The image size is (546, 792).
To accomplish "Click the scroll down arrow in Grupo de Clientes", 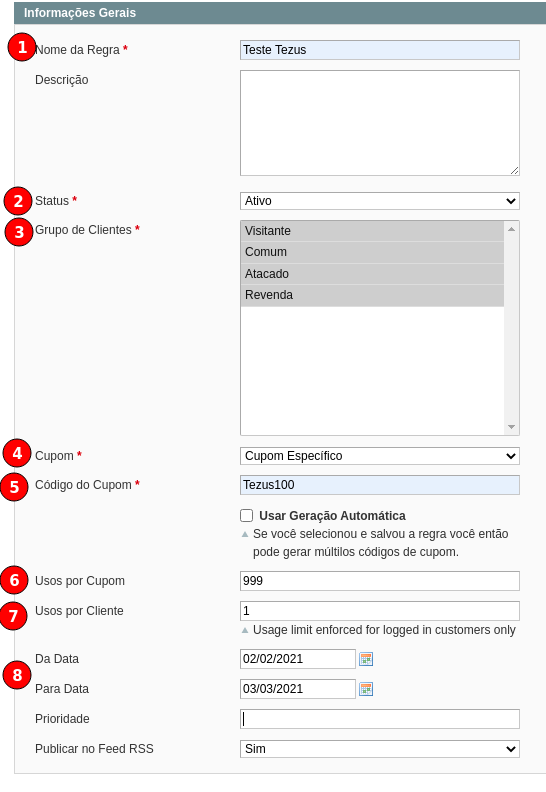I will (x=511, y=427).
